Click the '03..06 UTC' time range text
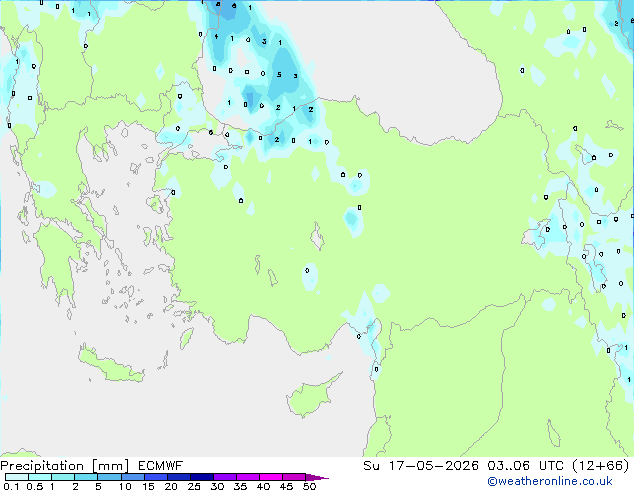 tap(525, 466)
